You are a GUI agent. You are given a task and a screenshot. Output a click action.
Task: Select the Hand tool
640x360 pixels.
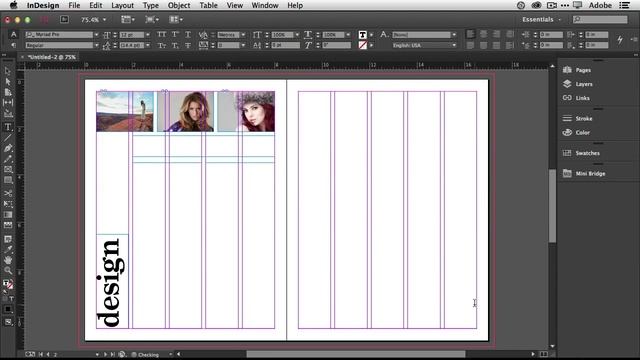[x=8, y=260]
